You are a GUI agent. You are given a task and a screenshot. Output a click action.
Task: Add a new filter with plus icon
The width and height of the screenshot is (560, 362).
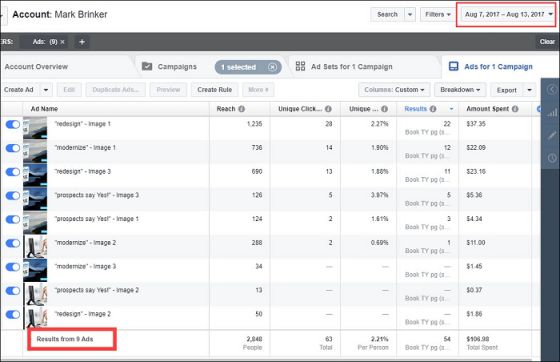(82, 42)
